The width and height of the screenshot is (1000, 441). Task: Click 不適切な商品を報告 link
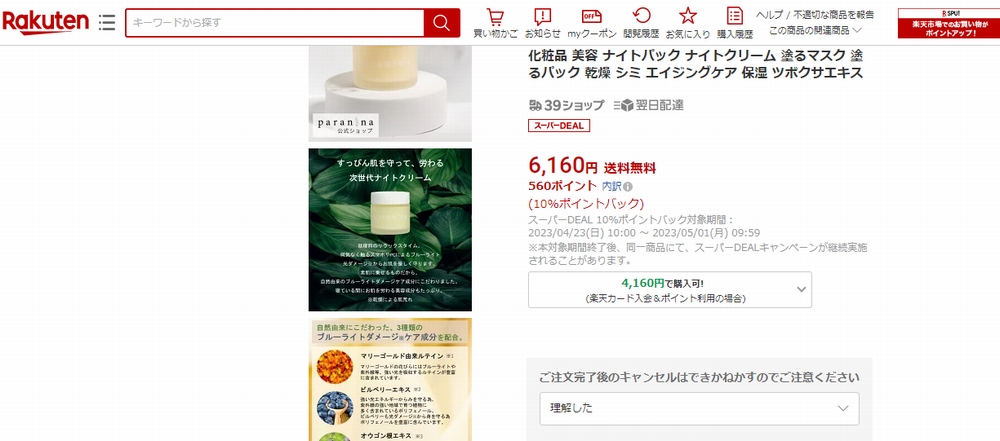[x=834, y=14]
